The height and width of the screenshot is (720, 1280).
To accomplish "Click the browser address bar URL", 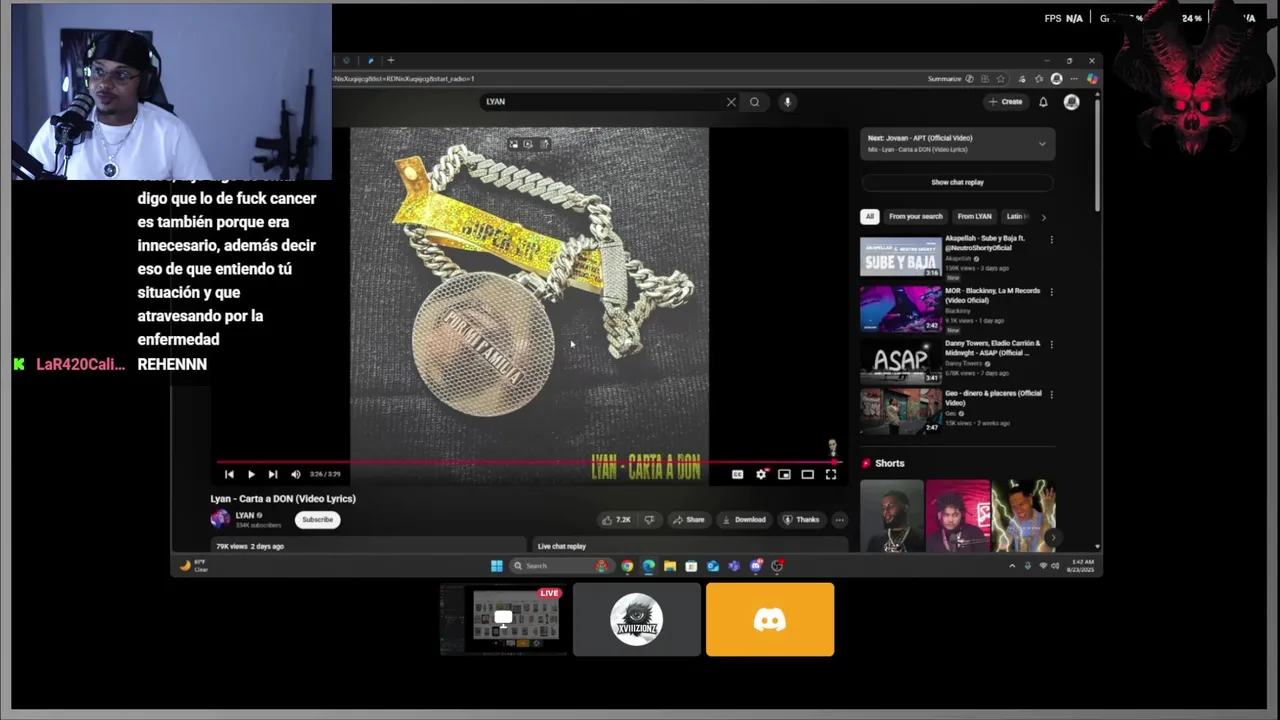I will click(405, 79).
